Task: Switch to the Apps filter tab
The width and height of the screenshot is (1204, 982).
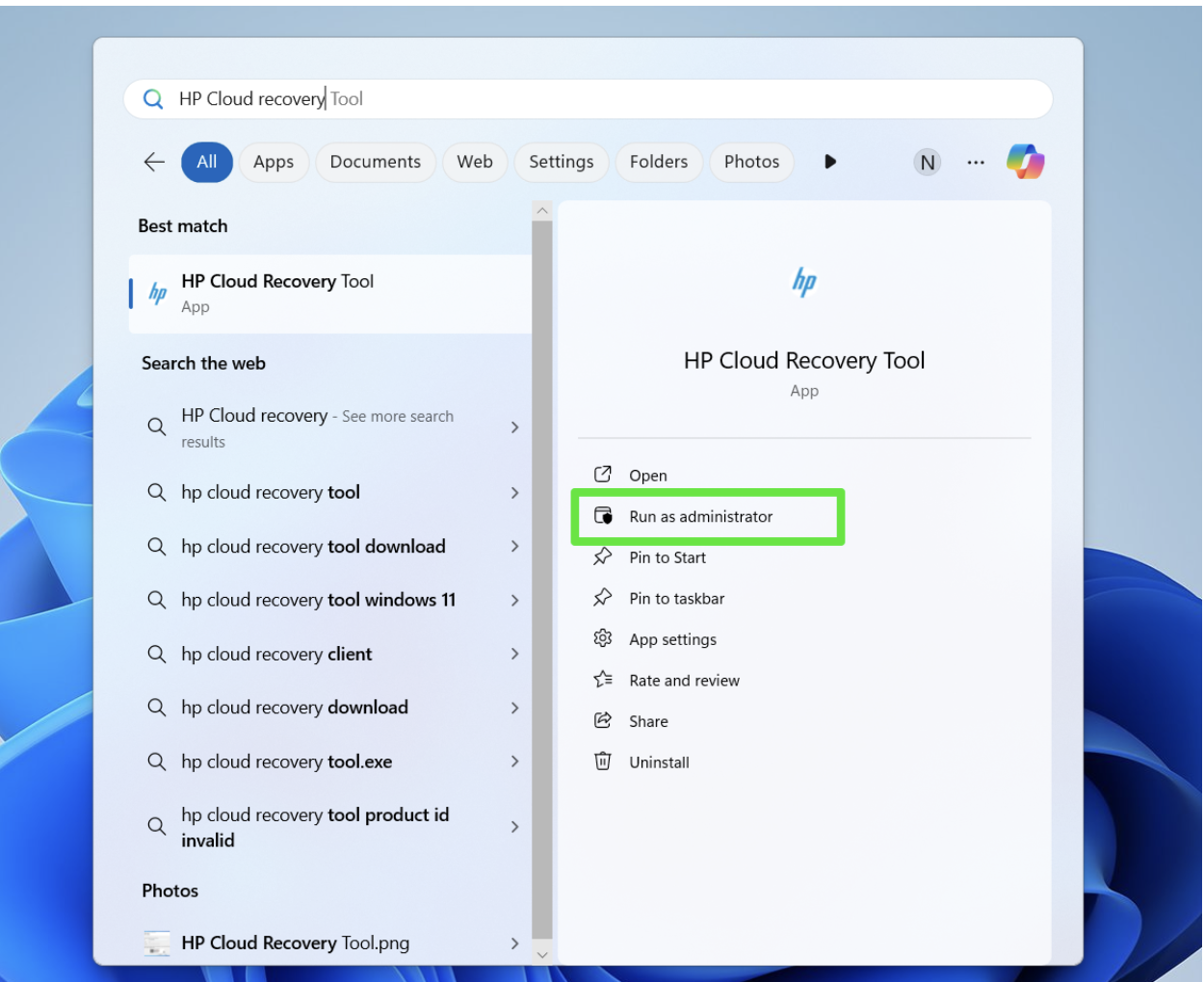Action: (274, 162)
